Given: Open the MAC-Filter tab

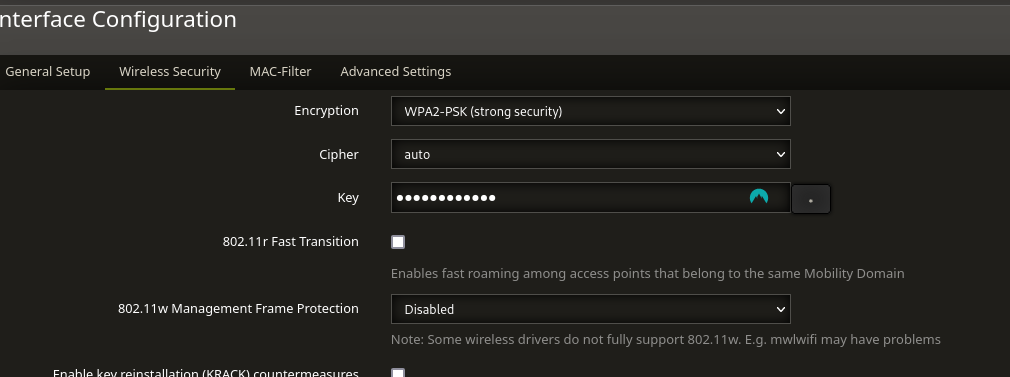Looking at the screenshot, I should pyautogui.click(x=280, y=72).
